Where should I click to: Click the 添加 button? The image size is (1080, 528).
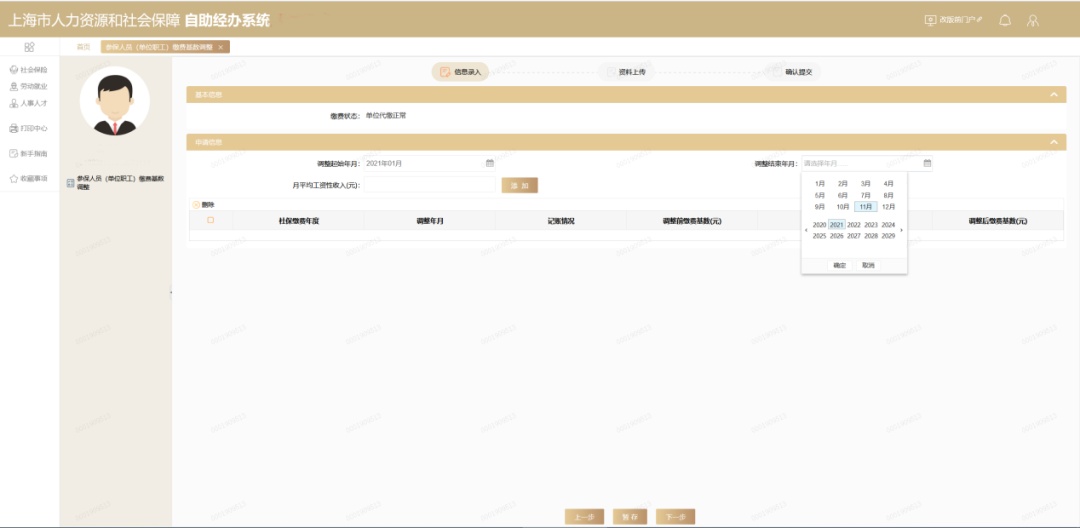pyautogui.click(x=519, y=185)
